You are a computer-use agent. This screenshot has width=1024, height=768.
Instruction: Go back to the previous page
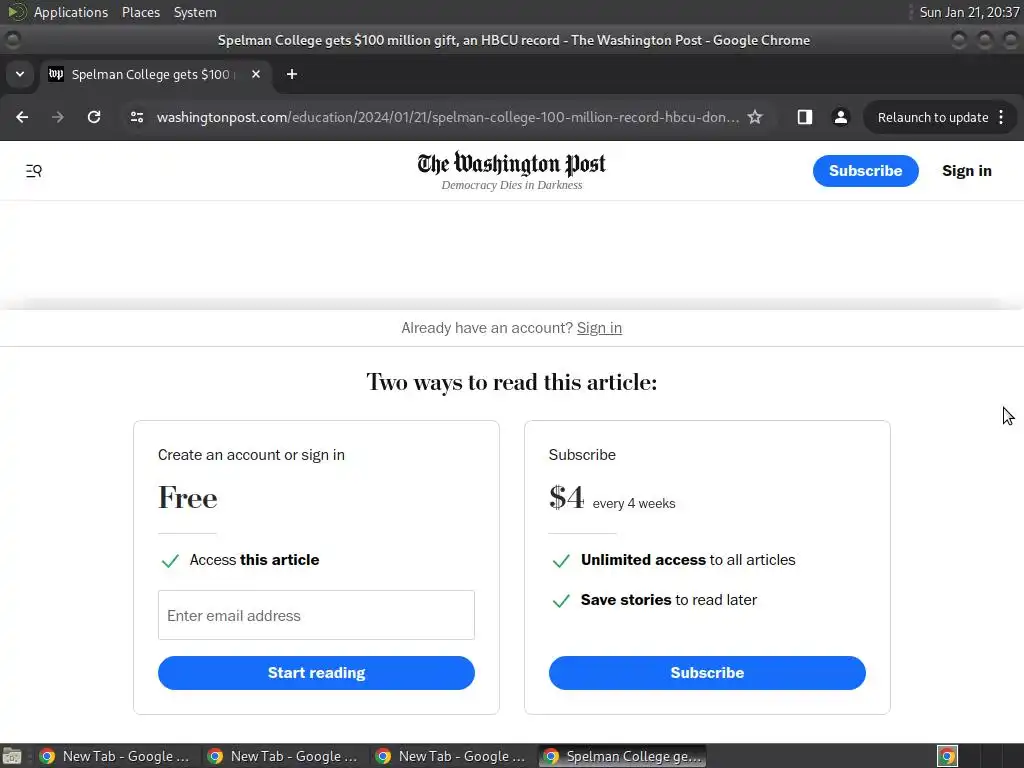click(22, 117)
